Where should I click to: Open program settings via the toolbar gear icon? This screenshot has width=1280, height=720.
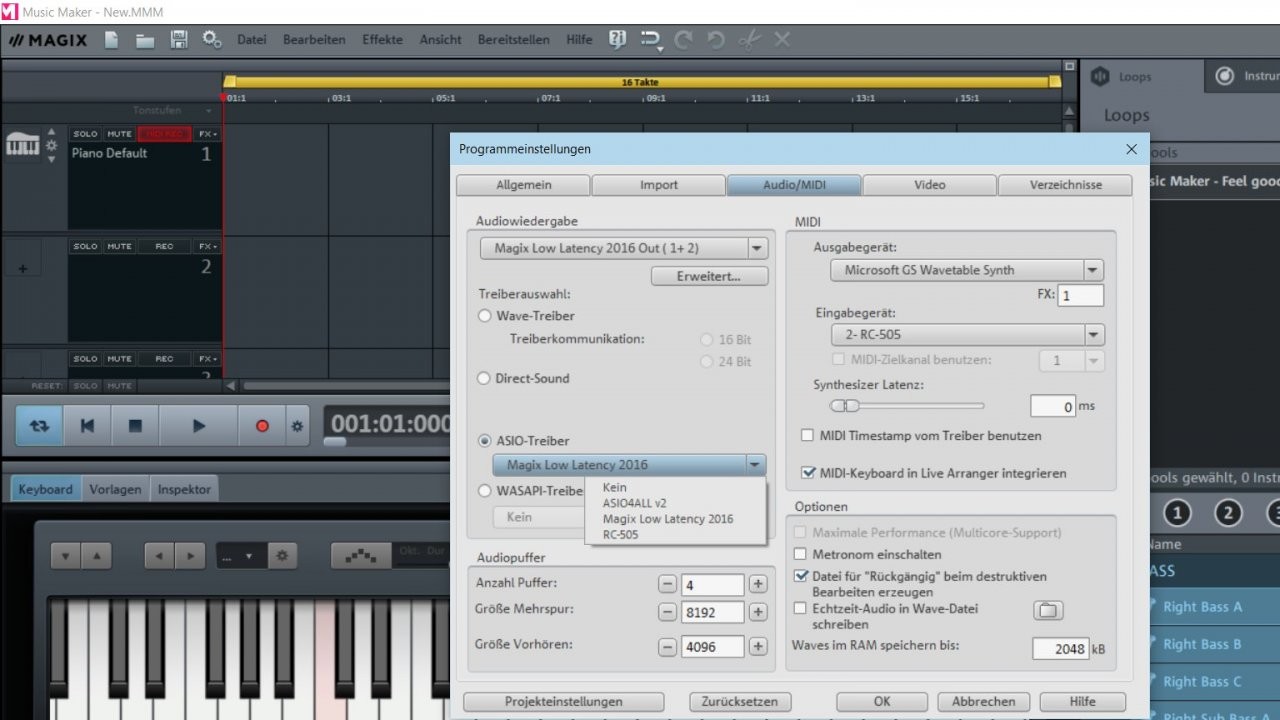click(x=212, y=40)
